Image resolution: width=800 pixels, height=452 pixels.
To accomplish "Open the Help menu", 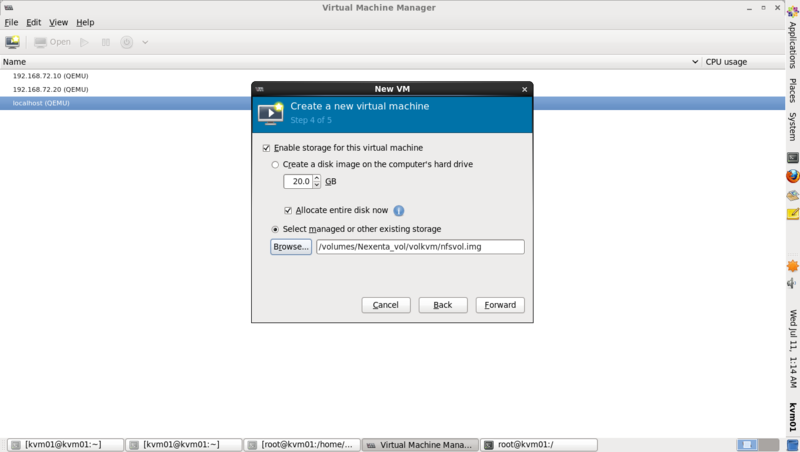I will 85,22.
